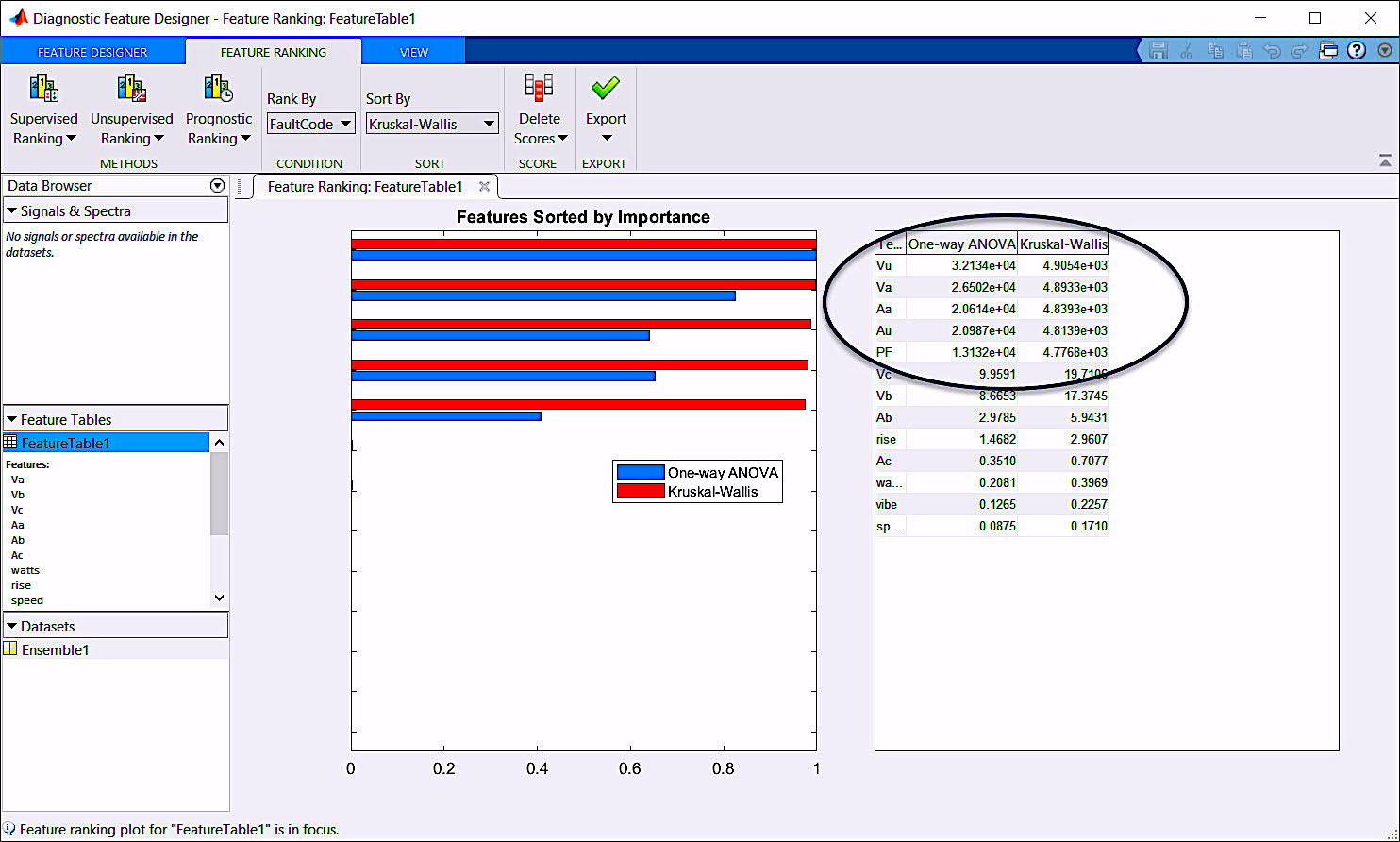The width and height of the screenshot is (1400, 842).
Task: Click the green Export checkmark
Action: pyautogui.click(x=606, y=88)
